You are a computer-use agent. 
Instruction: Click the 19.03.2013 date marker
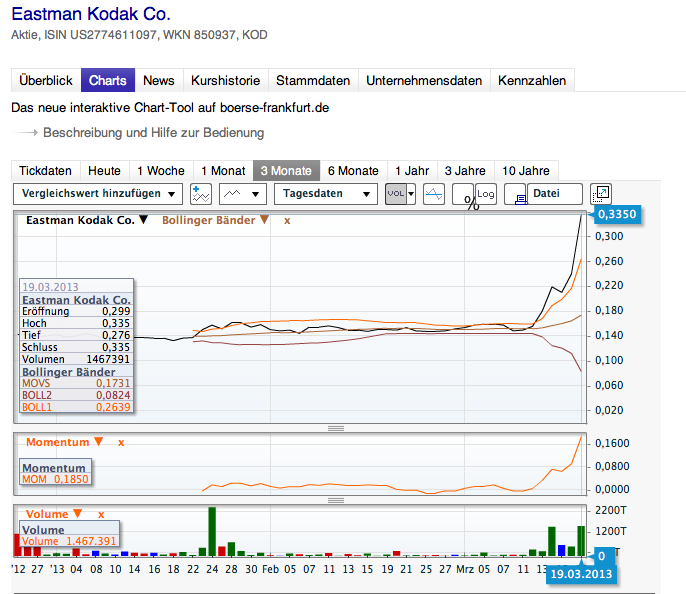coord(581,574)
